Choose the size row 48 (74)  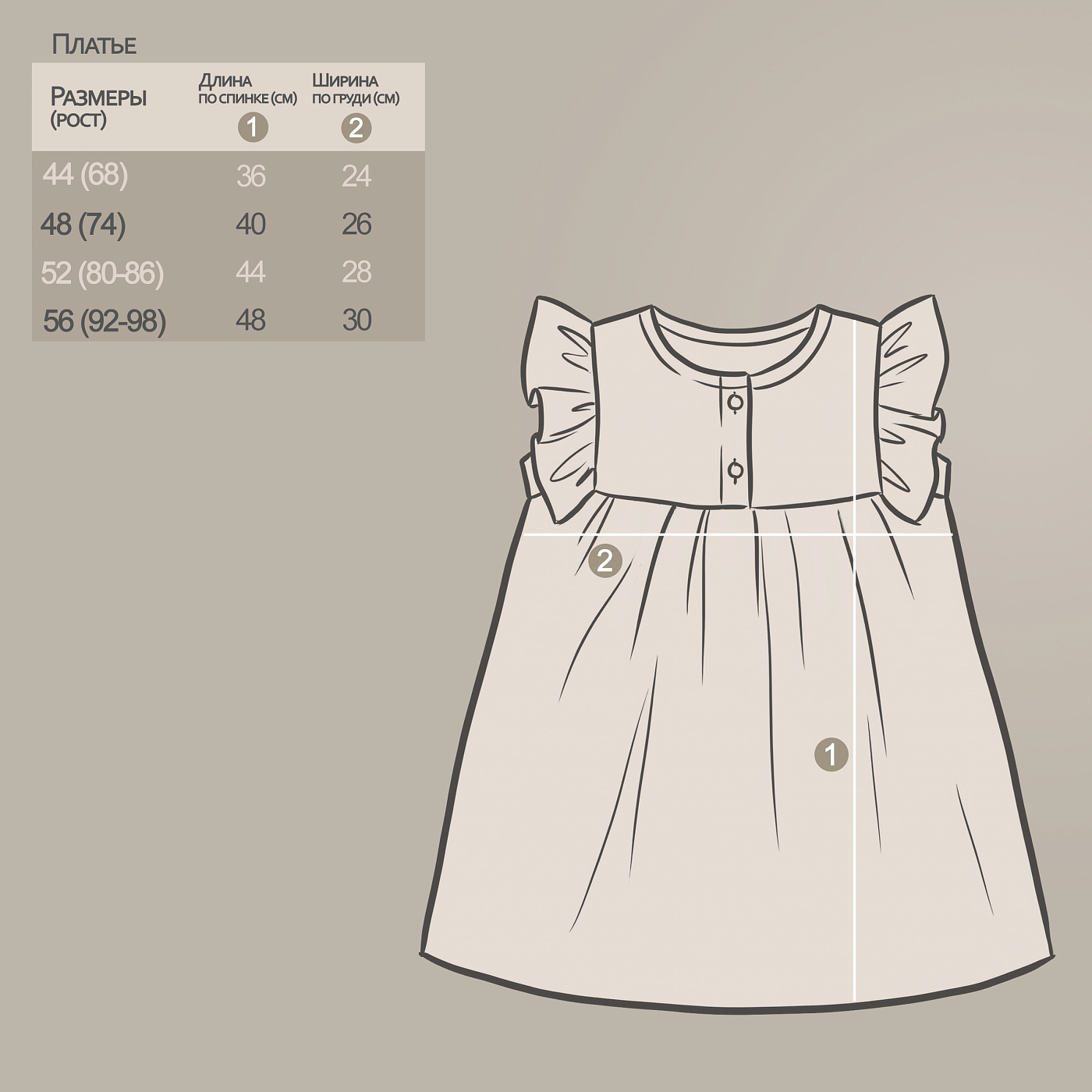coord(83,225)
